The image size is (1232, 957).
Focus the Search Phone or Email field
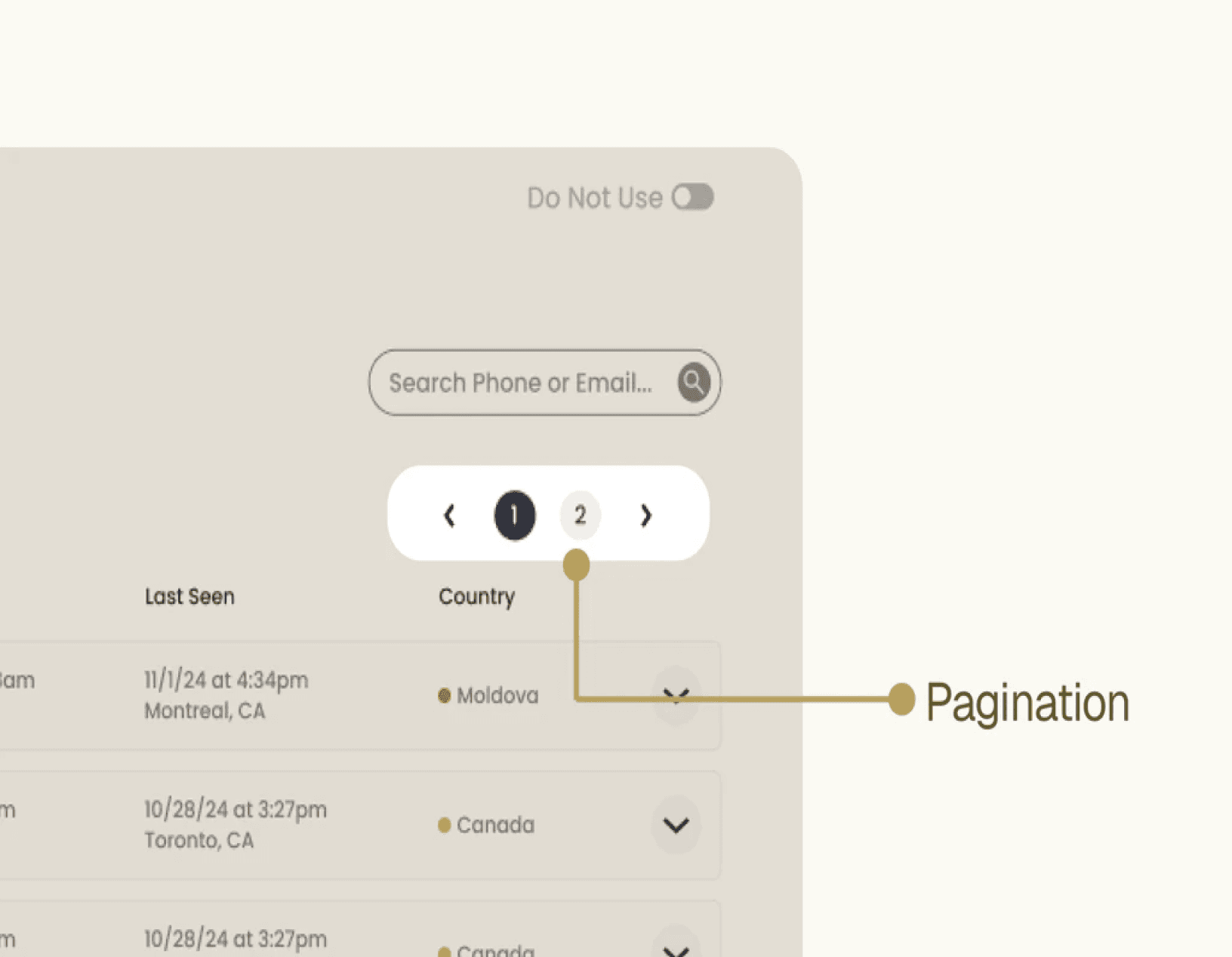pos(544,382)
